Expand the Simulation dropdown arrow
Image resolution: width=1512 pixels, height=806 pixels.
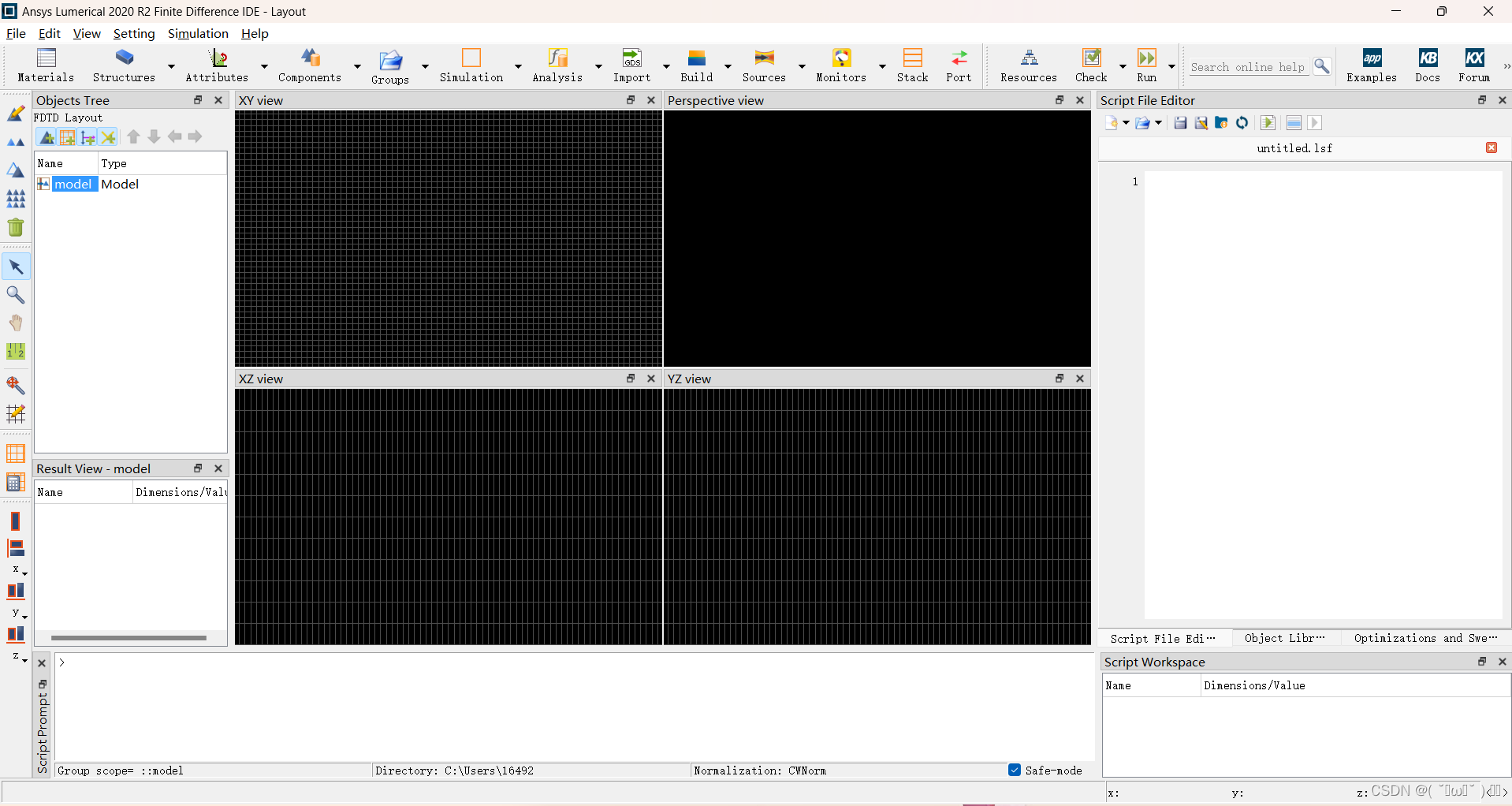click(518, 66)
